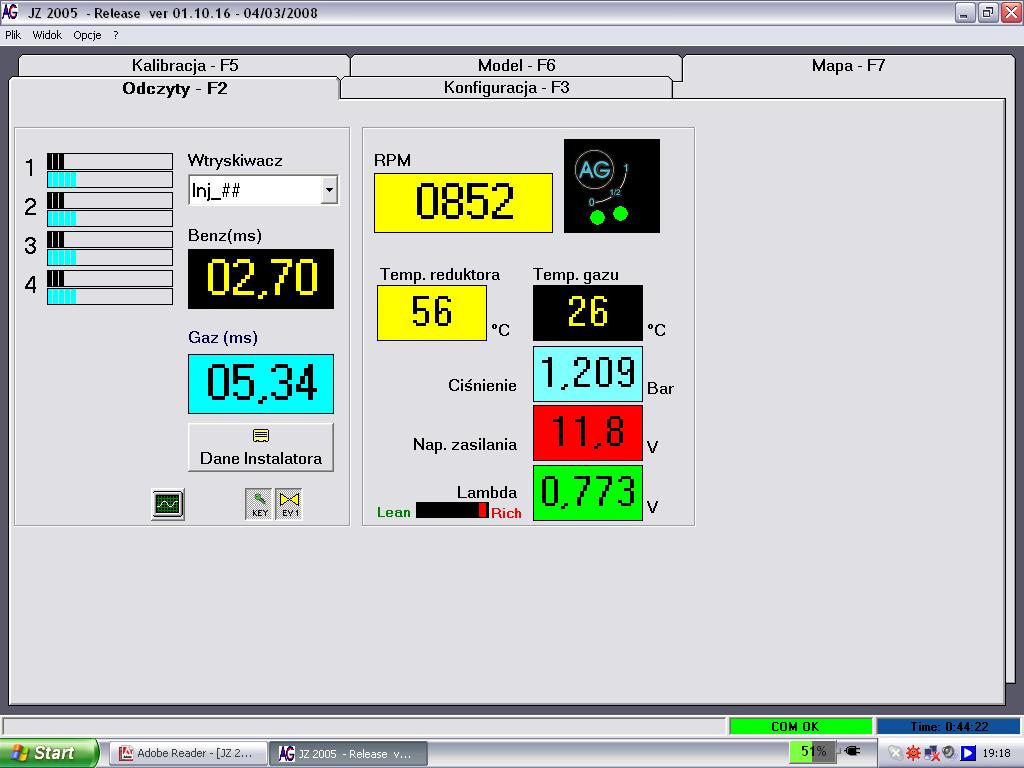Click the grey X bubble tray icon
The width and height of the screenshot is (1024, 768).
tap(895, 753)
